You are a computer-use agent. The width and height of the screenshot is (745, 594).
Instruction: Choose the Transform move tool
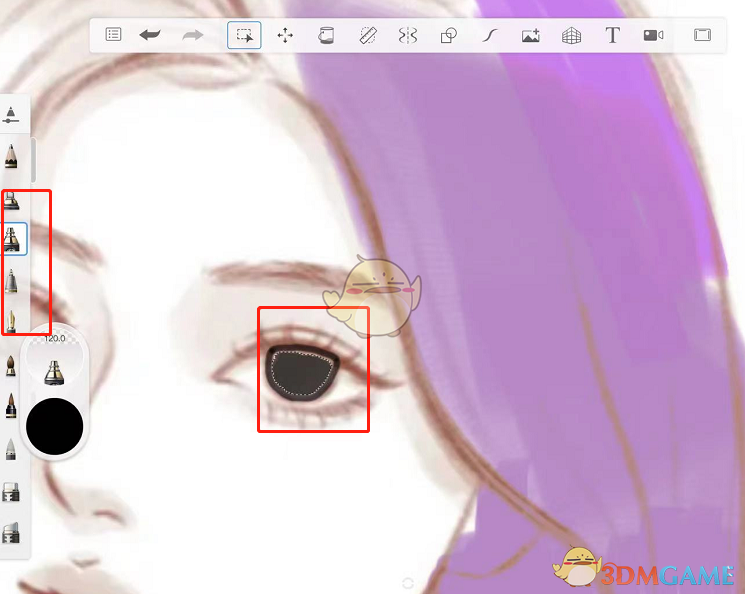point(285,35)
